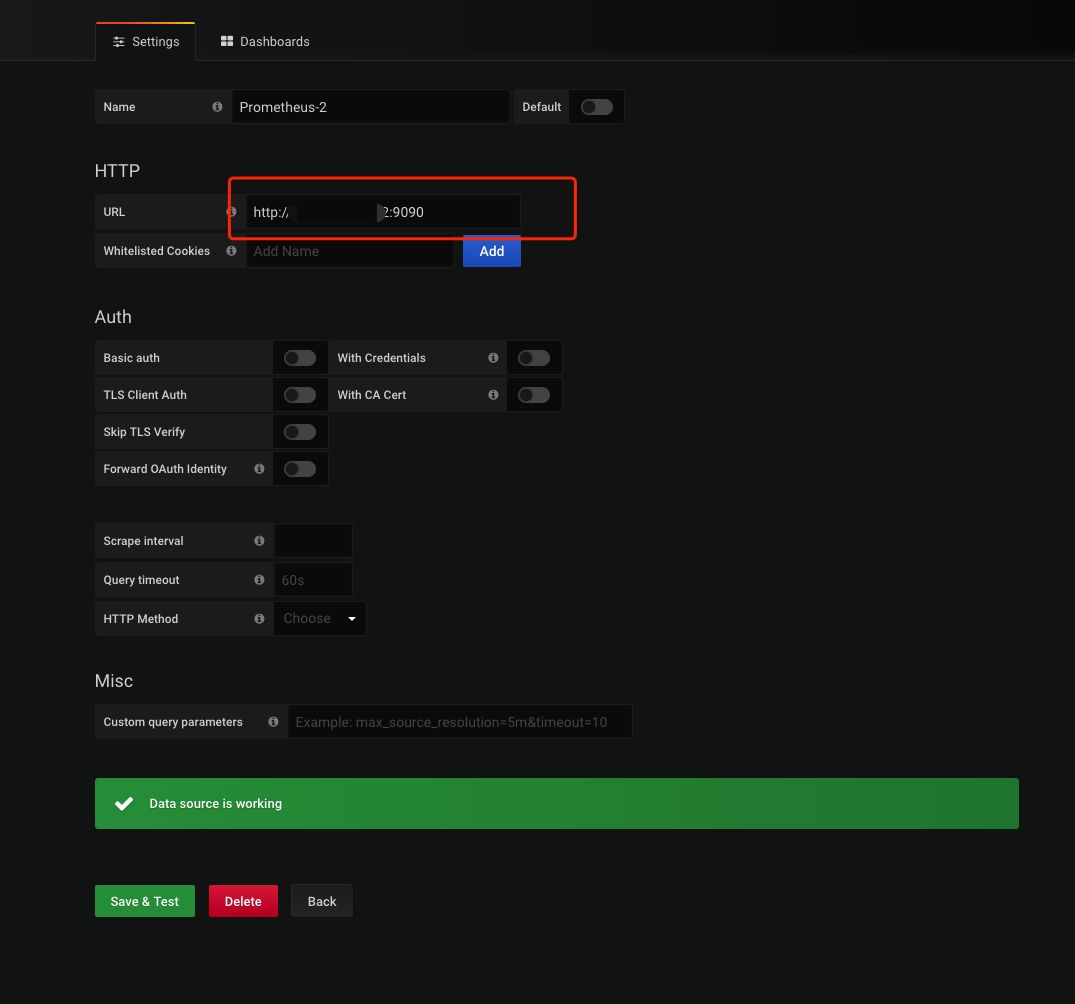Click info icon for Custom query parameters
The image size is (1075, 1004).
click(273, 722)
